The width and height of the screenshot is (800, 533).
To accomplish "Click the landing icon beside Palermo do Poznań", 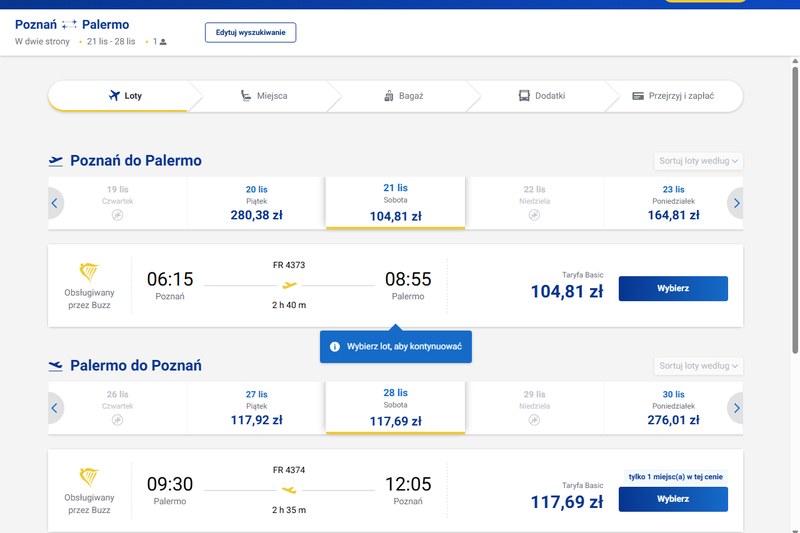I will pos(56,366).
